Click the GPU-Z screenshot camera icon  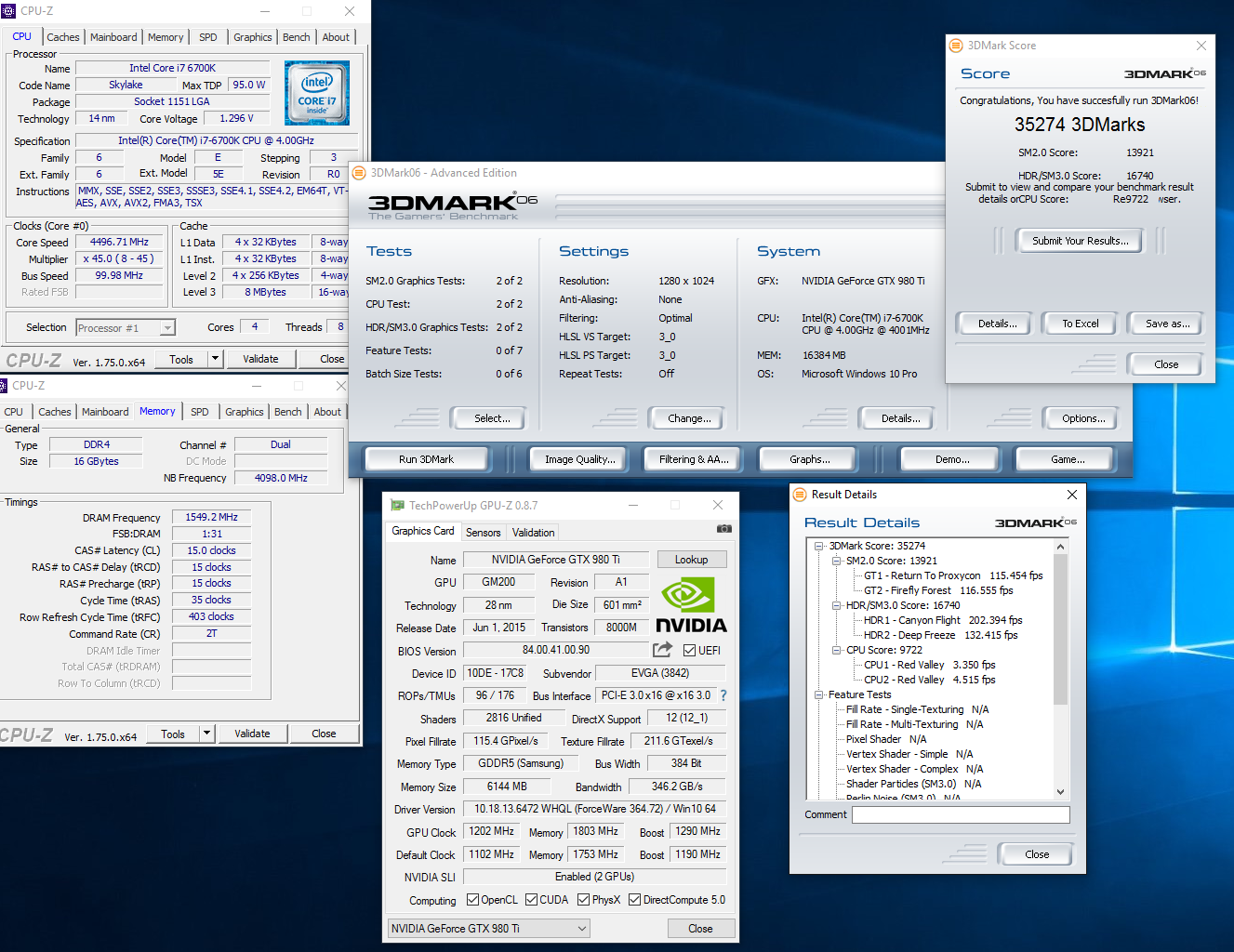[x=723, y=529]
